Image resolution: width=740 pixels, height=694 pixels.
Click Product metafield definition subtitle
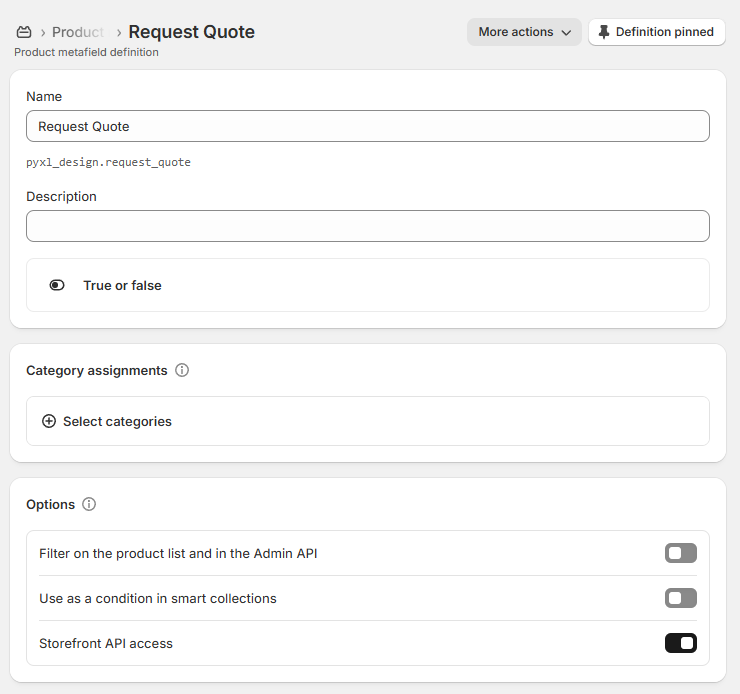coord(86,52)
